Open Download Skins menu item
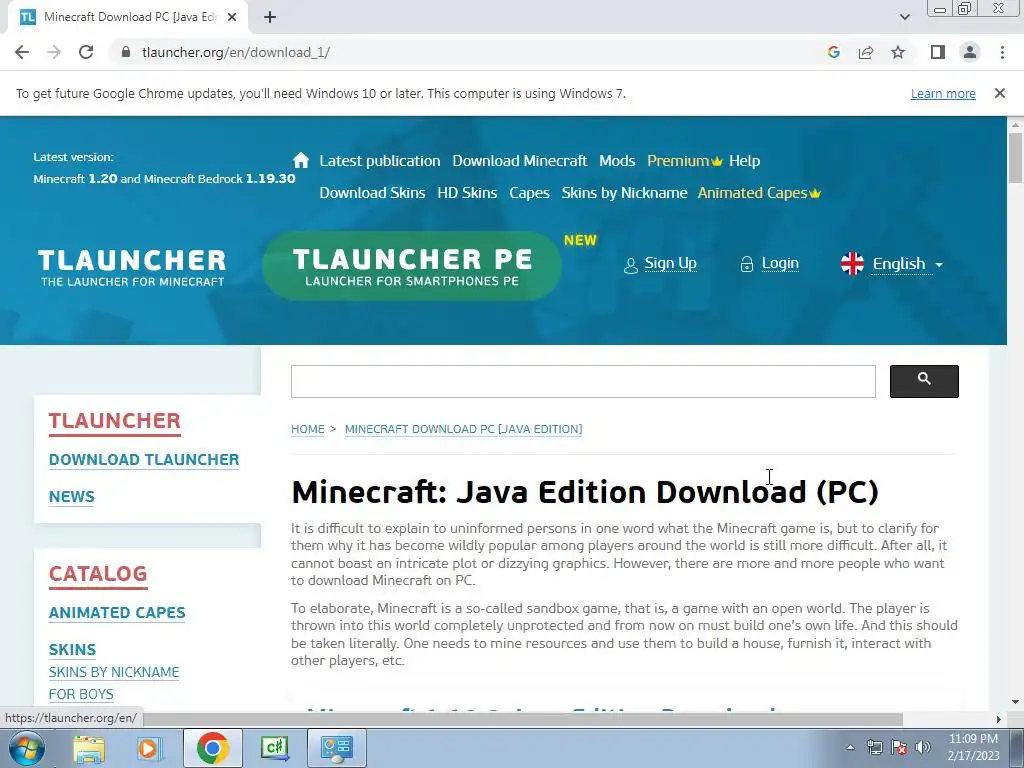The height and width of the screenshot is (768, 1024). [372, 193]
